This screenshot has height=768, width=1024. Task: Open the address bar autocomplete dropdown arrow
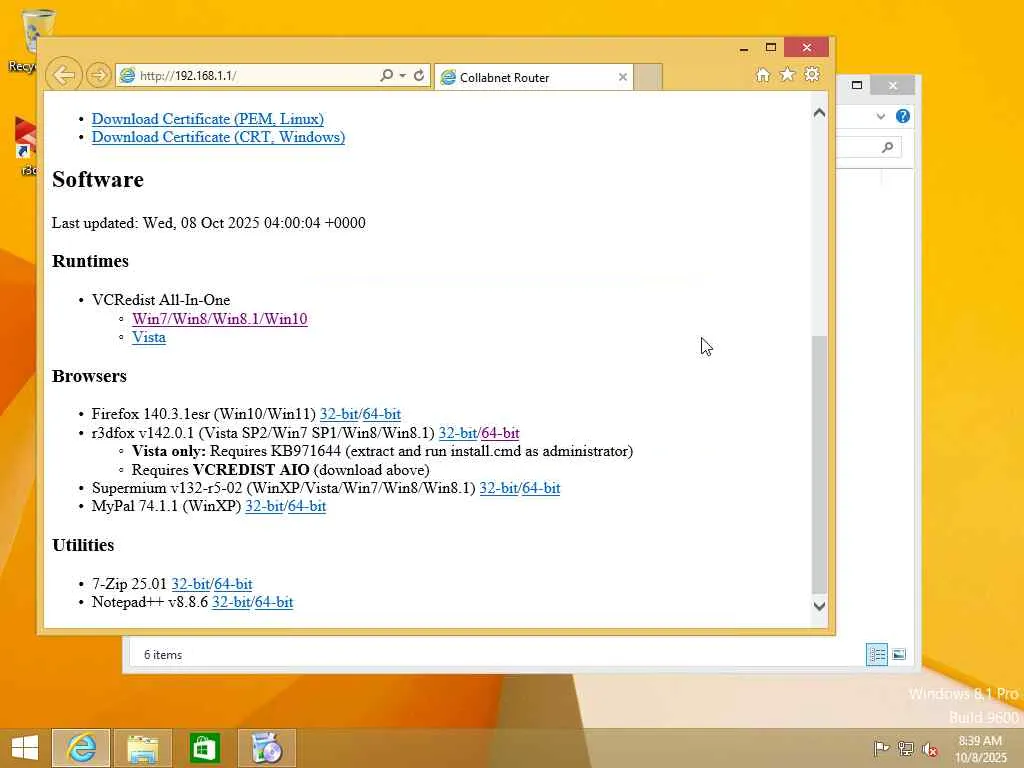click(403, 76)
